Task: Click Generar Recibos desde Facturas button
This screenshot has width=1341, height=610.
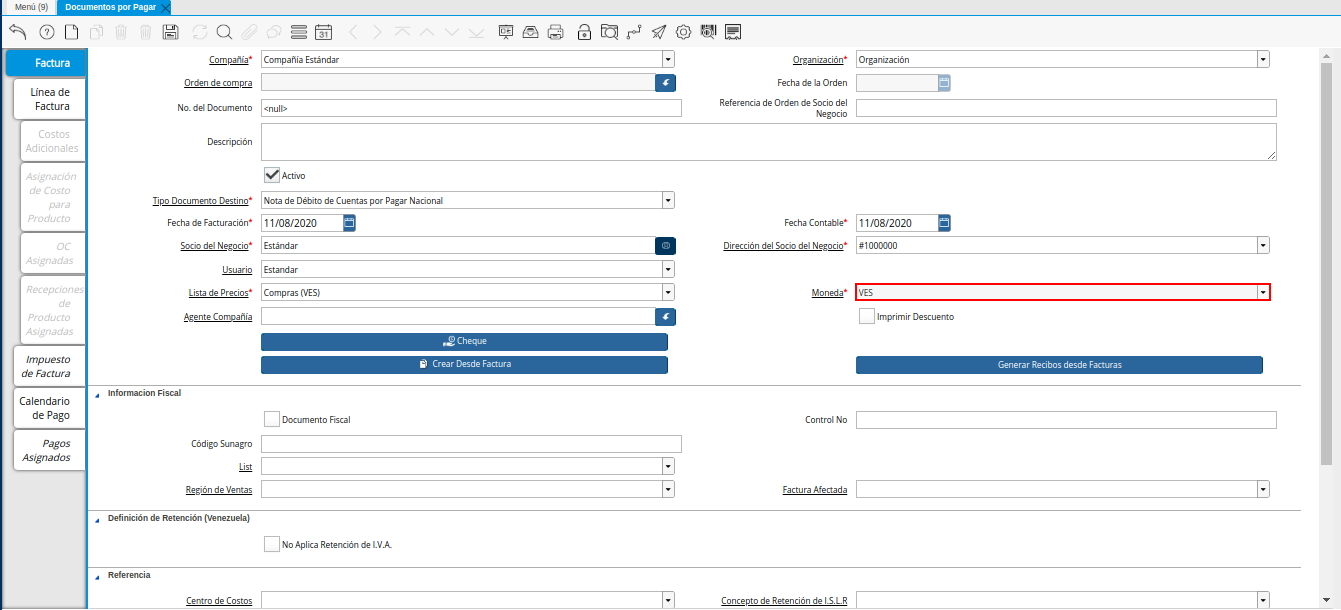Action: pos(1059,365)
